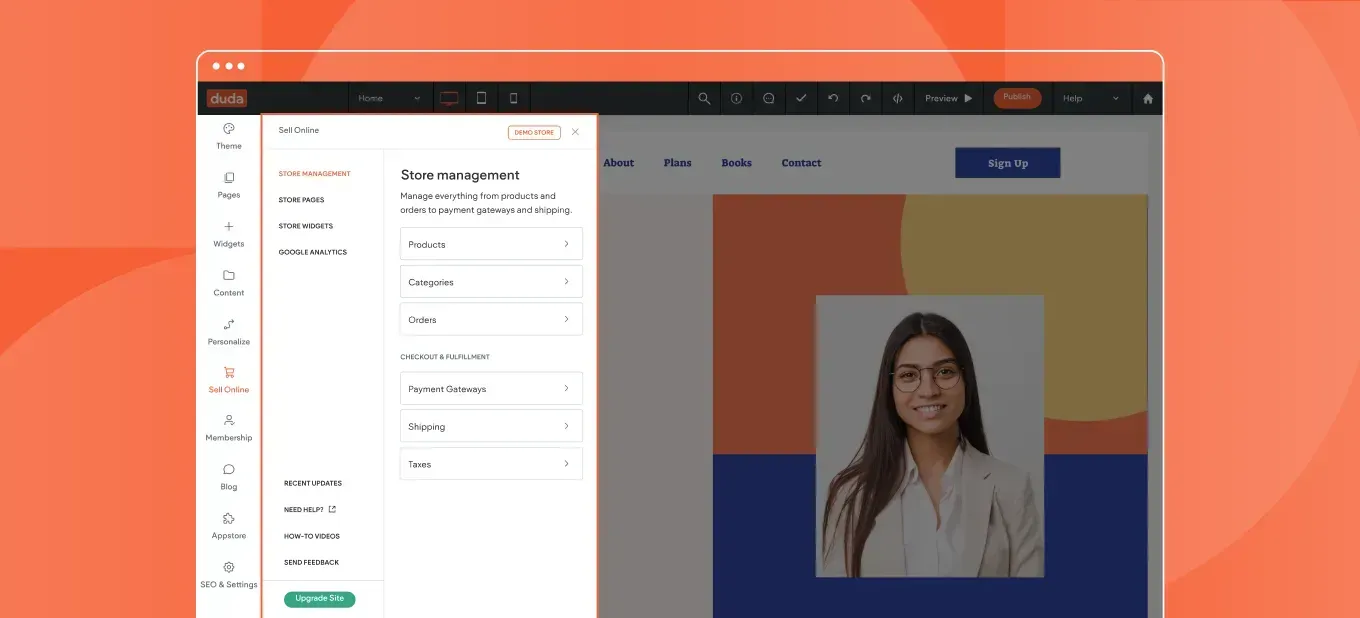
Task: Open the Pages panel
Action: [229, 185]
